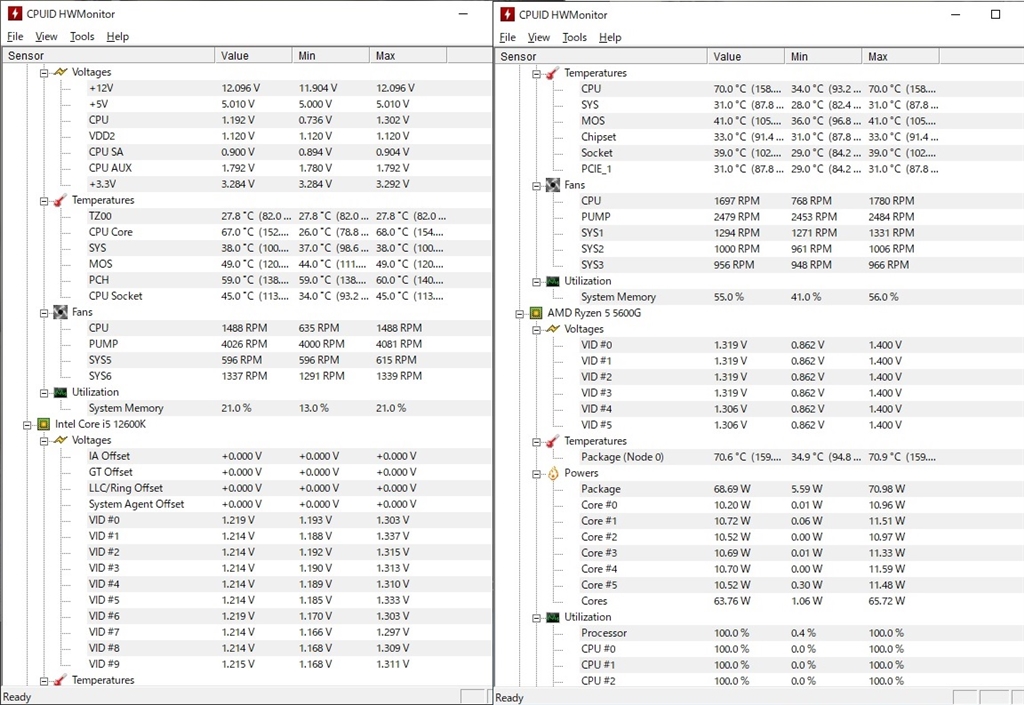Open the Tools menu in the left HWMonitor window
Screen dimensions: 1024x705
click(82, 37)
